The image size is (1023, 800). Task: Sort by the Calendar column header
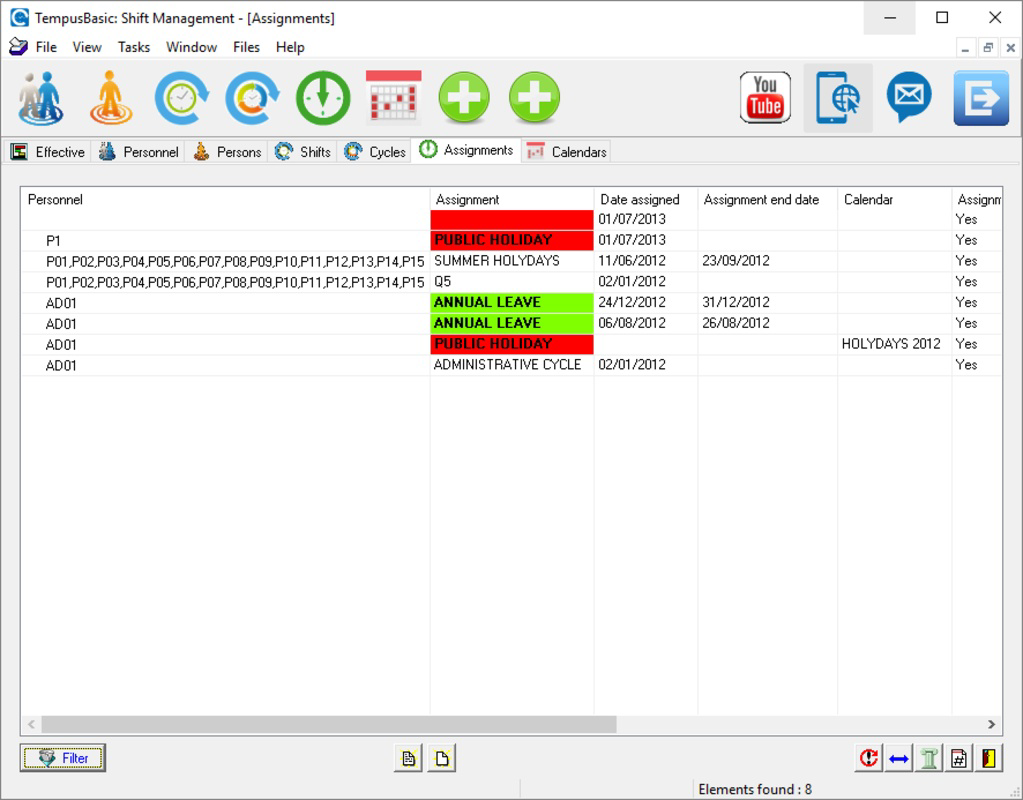894,200
